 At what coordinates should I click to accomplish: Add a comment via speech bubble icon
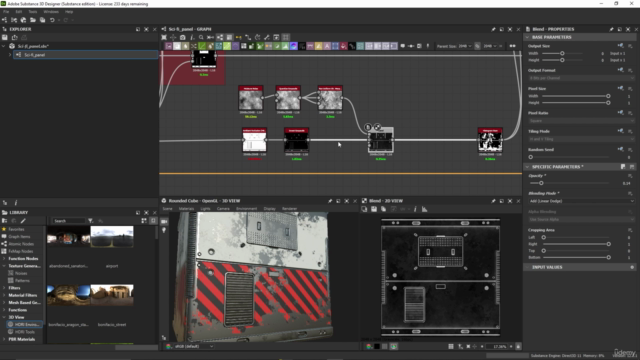402,46
